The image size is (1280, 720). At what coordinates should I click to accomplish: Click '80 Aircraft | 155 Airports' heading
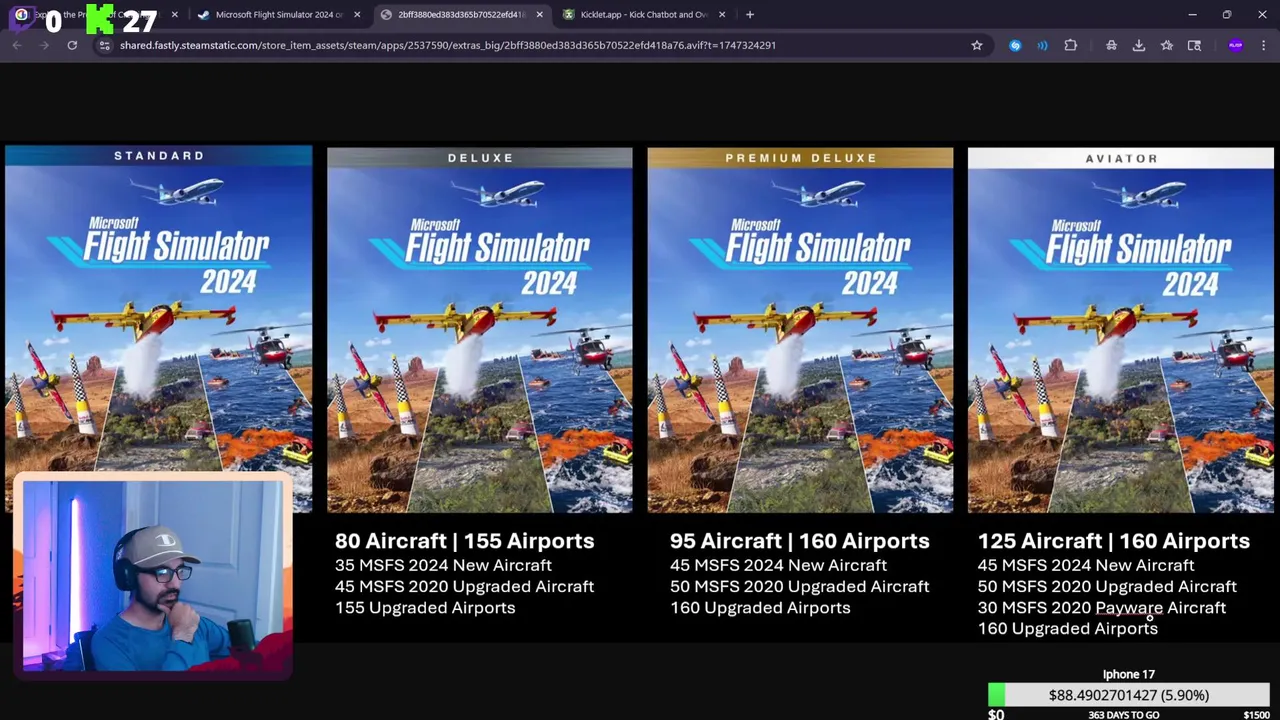pos(464,541)
